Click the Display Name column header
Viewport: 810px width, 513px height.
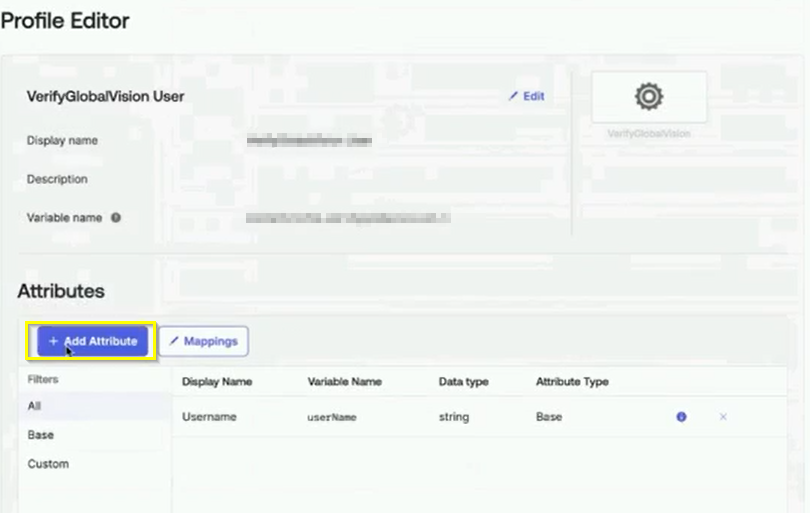point(217,382)
